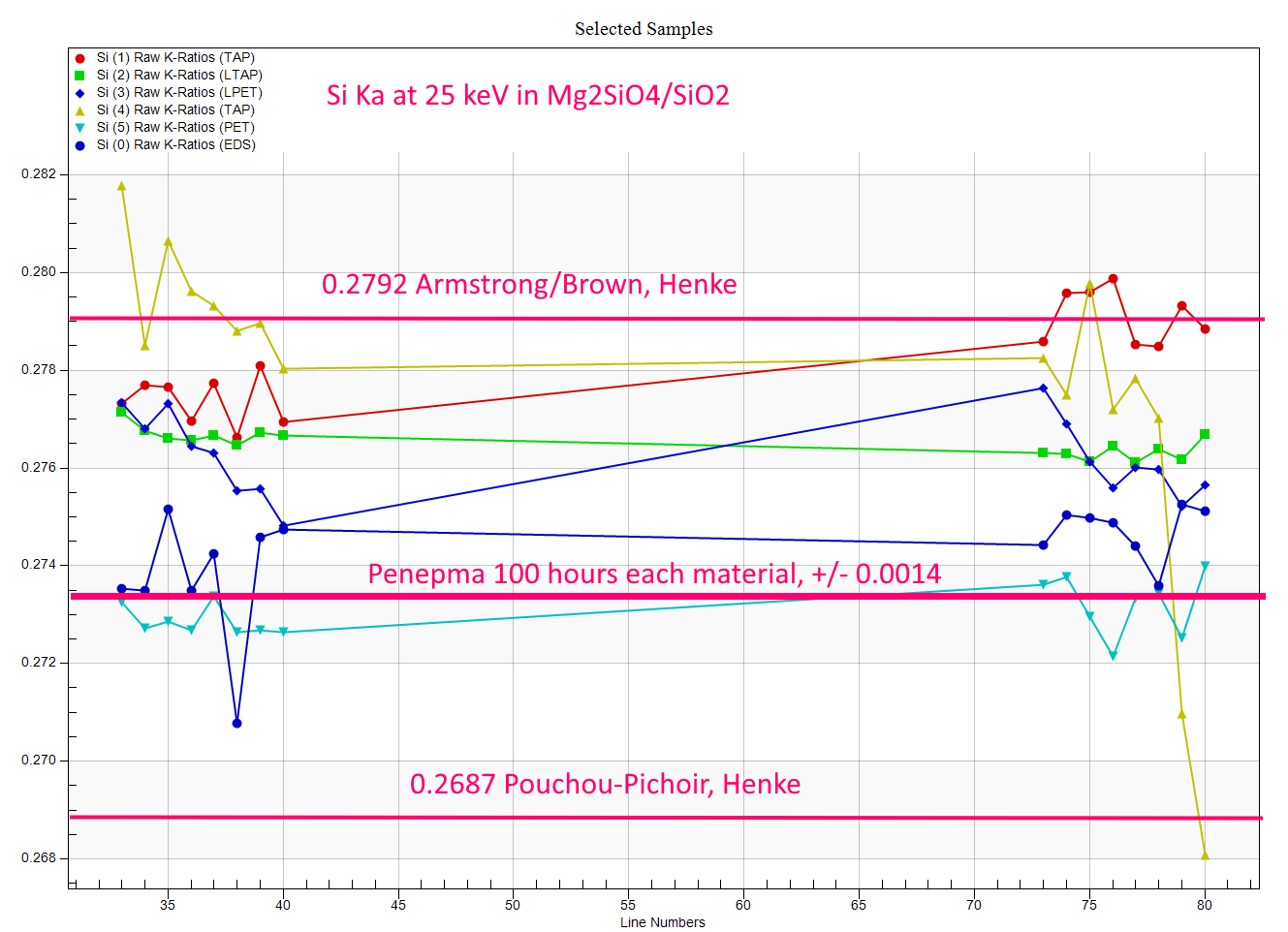Click the dark blue circle Si (0) legend marker
1288x932 pixels.
coord(79,145)
